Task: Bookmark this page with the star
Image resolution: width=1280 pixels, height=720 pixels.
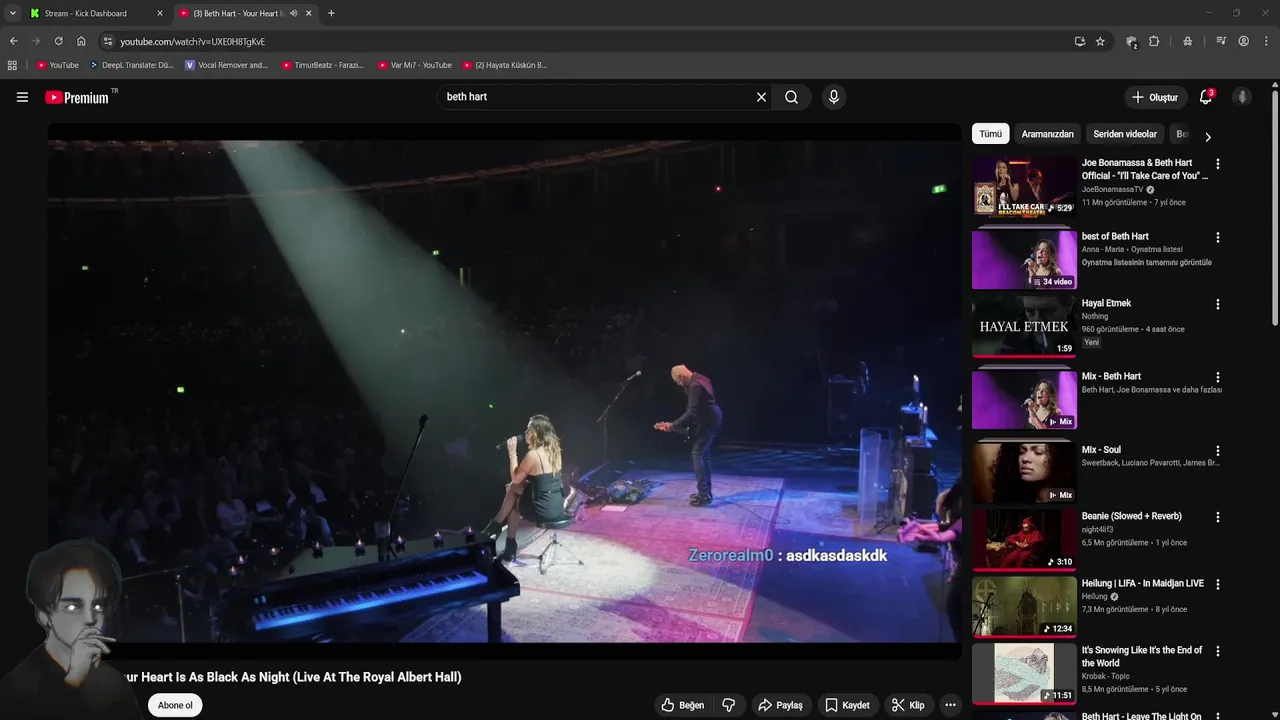Action: 1100,41
